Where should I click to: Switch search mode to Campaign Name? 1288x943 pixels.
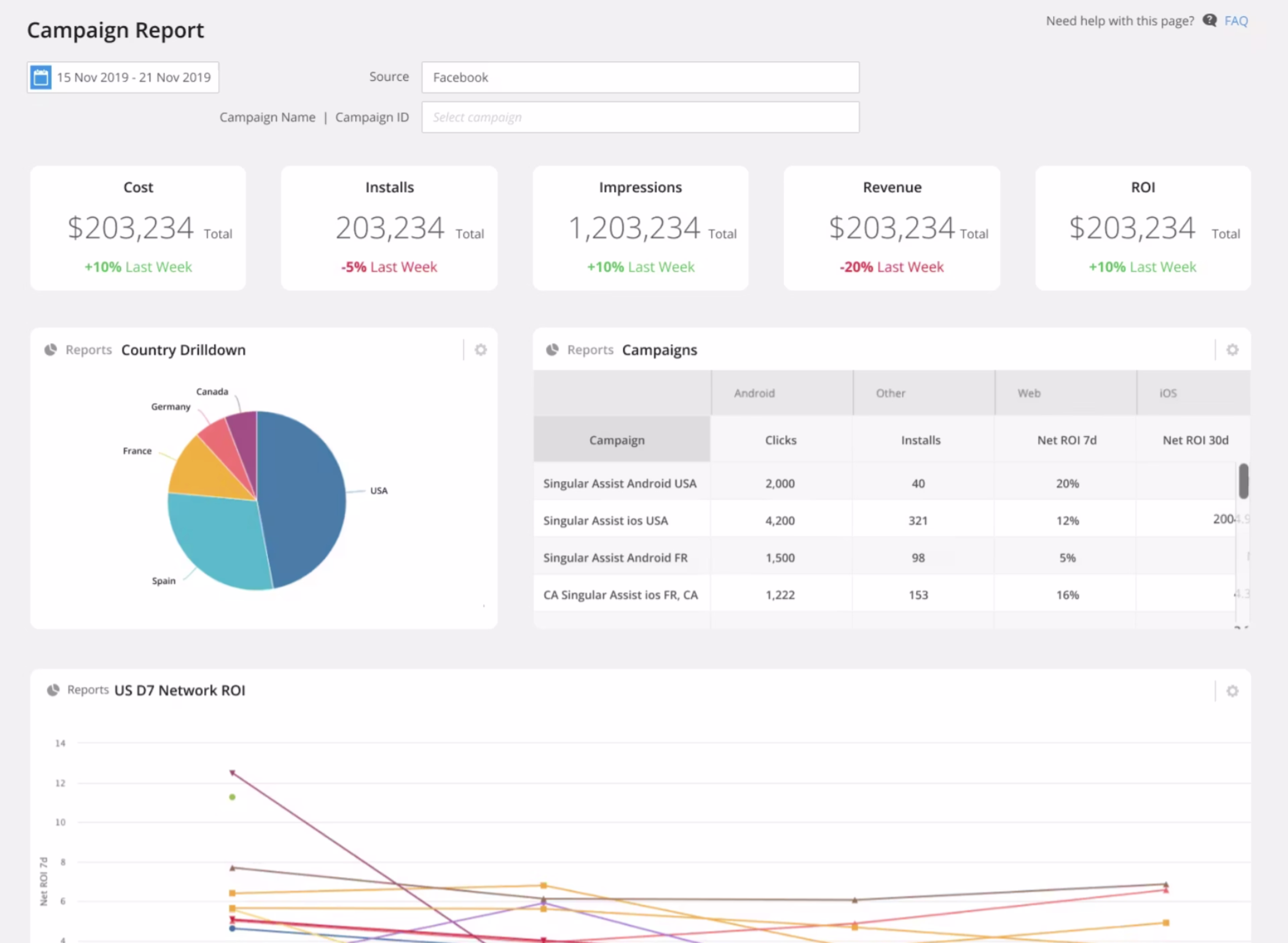tap(268, 117)
